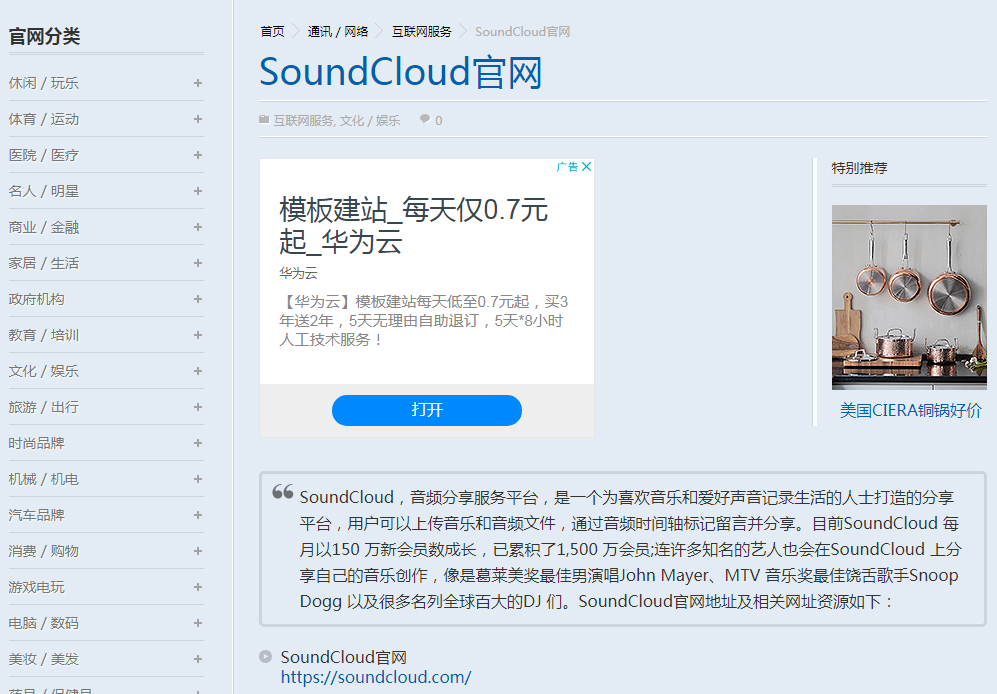997x694 pixels.
Task: Open 医院 / 医疗 category link
Action: 44,155
